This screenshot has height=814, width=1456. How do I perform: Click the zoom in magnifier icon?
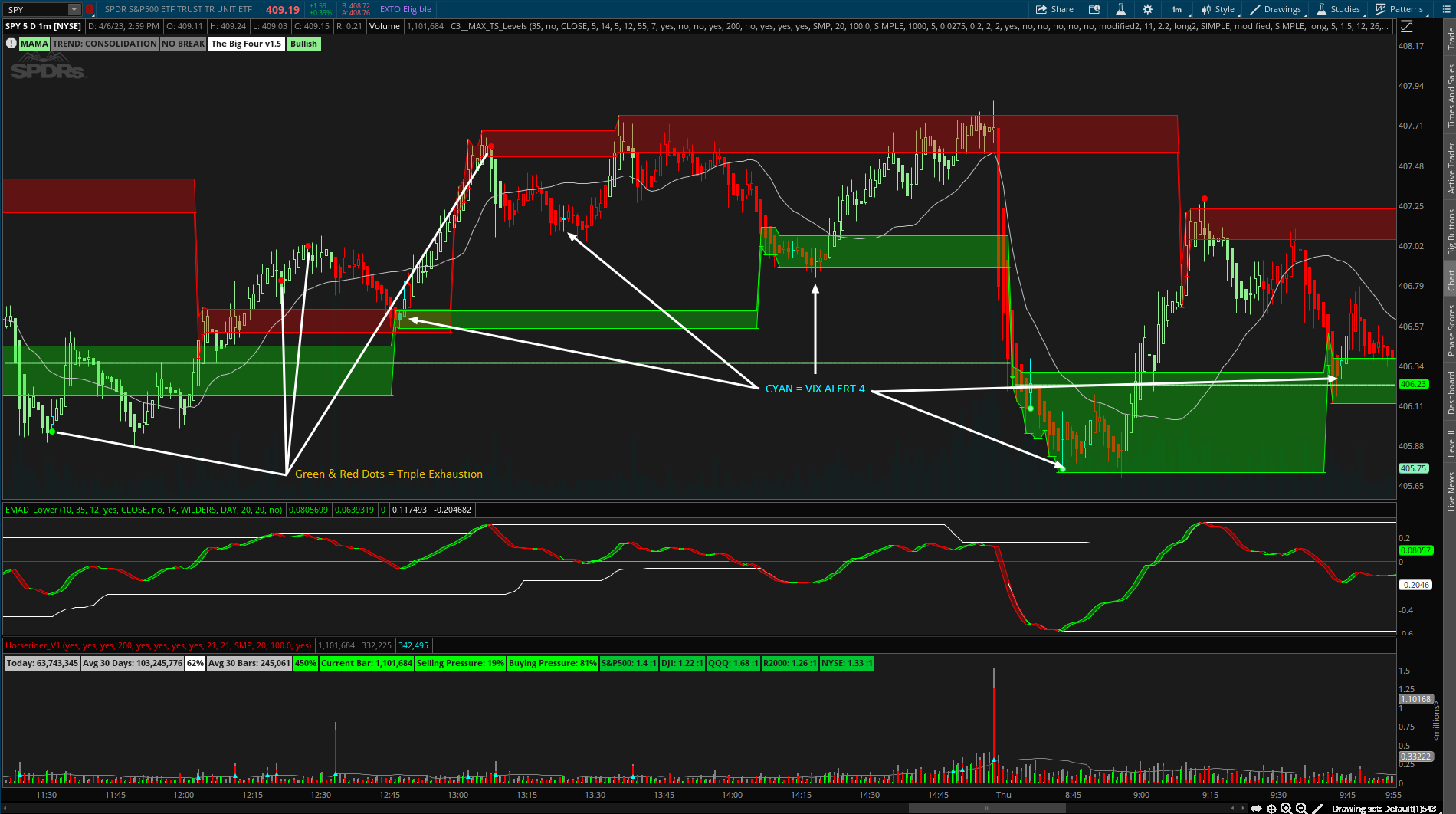coord(1286,808)
